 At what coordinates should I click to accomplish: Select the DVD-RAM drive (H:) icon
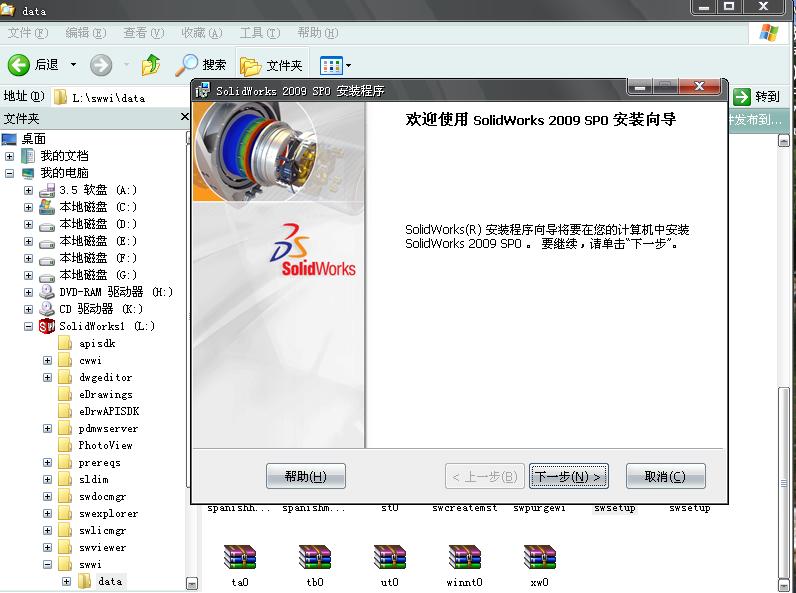click(47, 292)
